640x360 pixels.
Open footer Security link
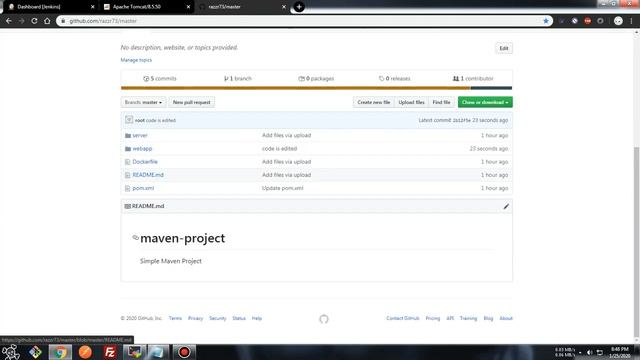[218, 318]
